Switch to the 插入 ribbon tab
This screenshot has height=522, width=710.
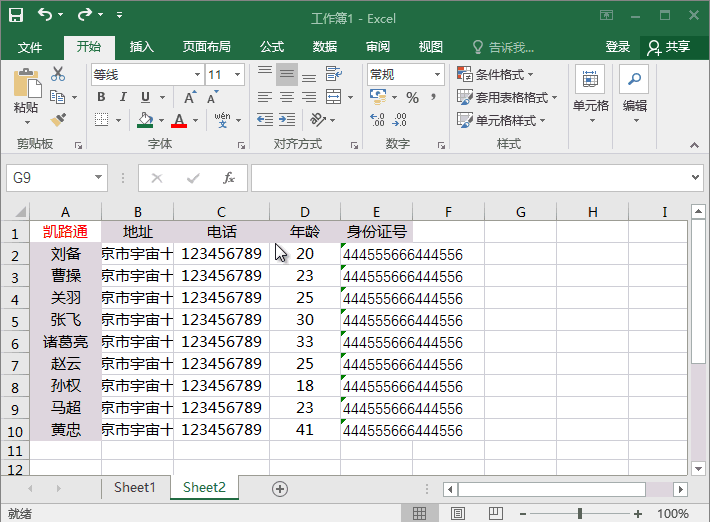(142, 47)
